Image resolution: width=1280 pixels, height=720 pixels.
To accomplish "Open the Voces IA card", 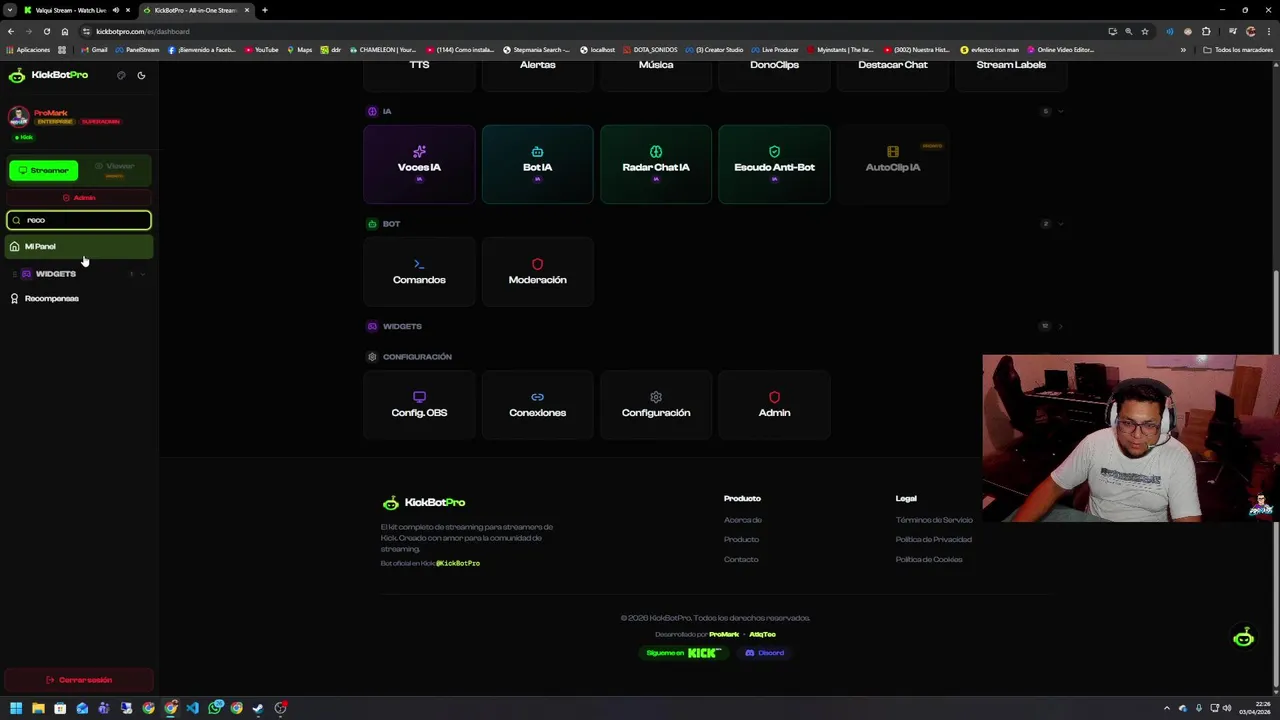I will [x=419, y=164].
